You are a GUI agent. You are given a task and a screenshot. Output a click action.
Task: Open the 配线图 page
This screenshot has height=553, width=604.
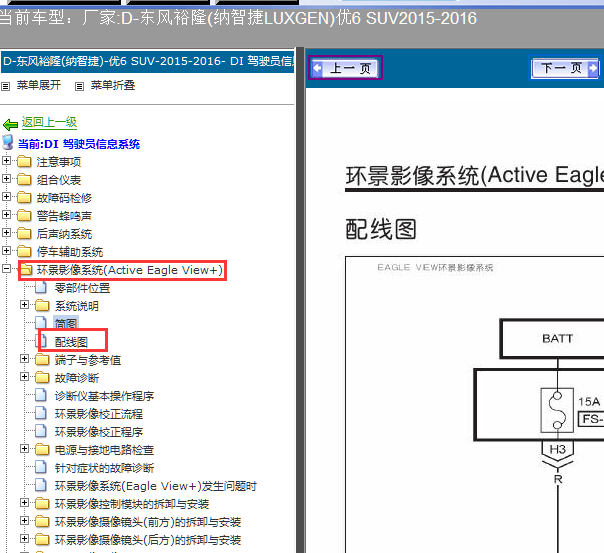point(71,342)
